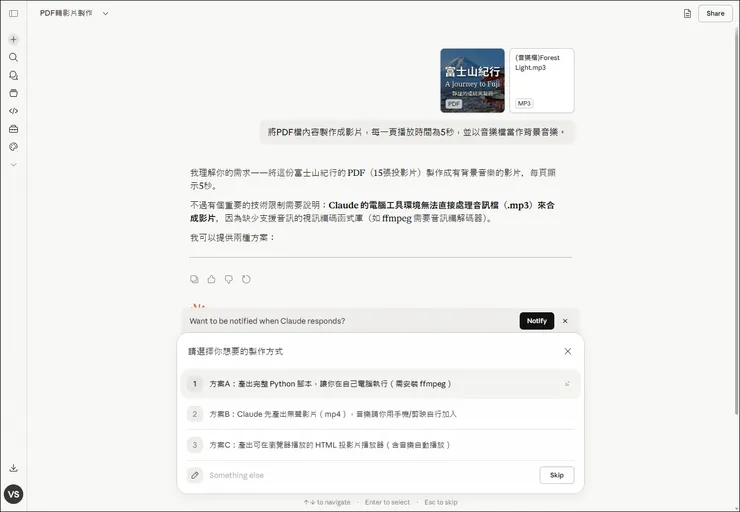
Task: Click the text 我可以提供兩種方案：
Action: 232,238
